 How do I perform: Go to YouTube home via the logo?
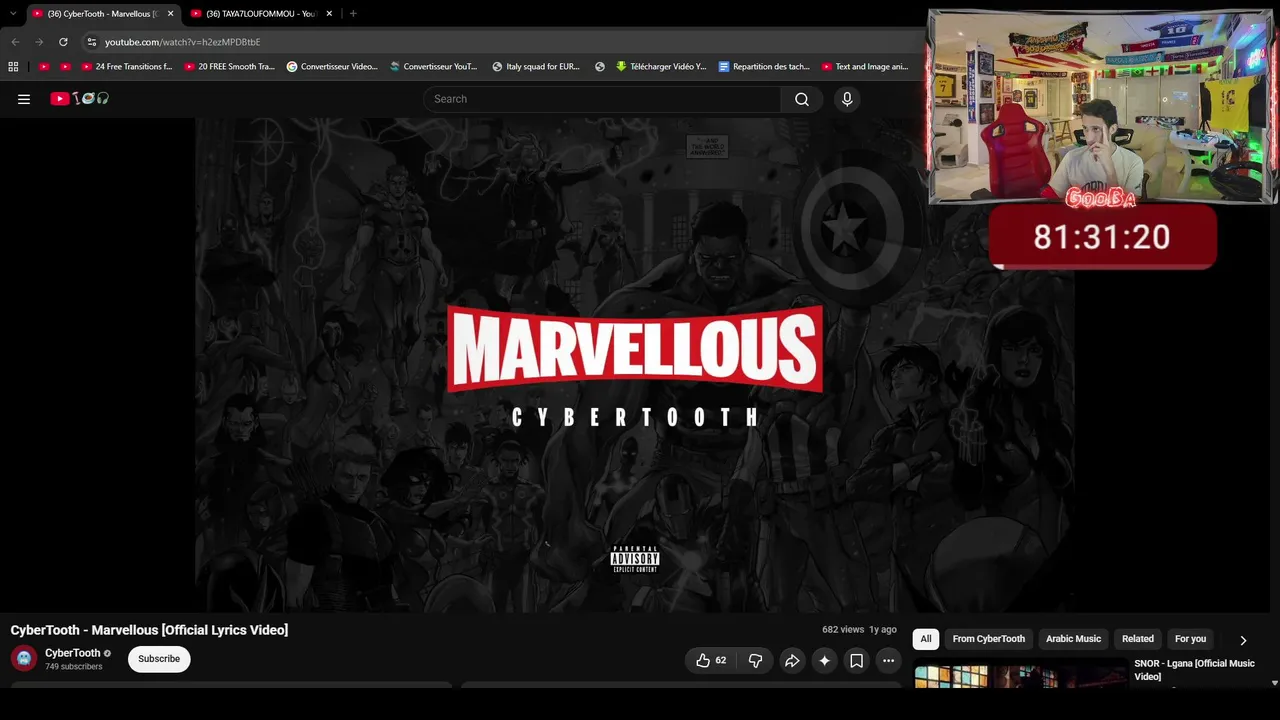point(80,99)
